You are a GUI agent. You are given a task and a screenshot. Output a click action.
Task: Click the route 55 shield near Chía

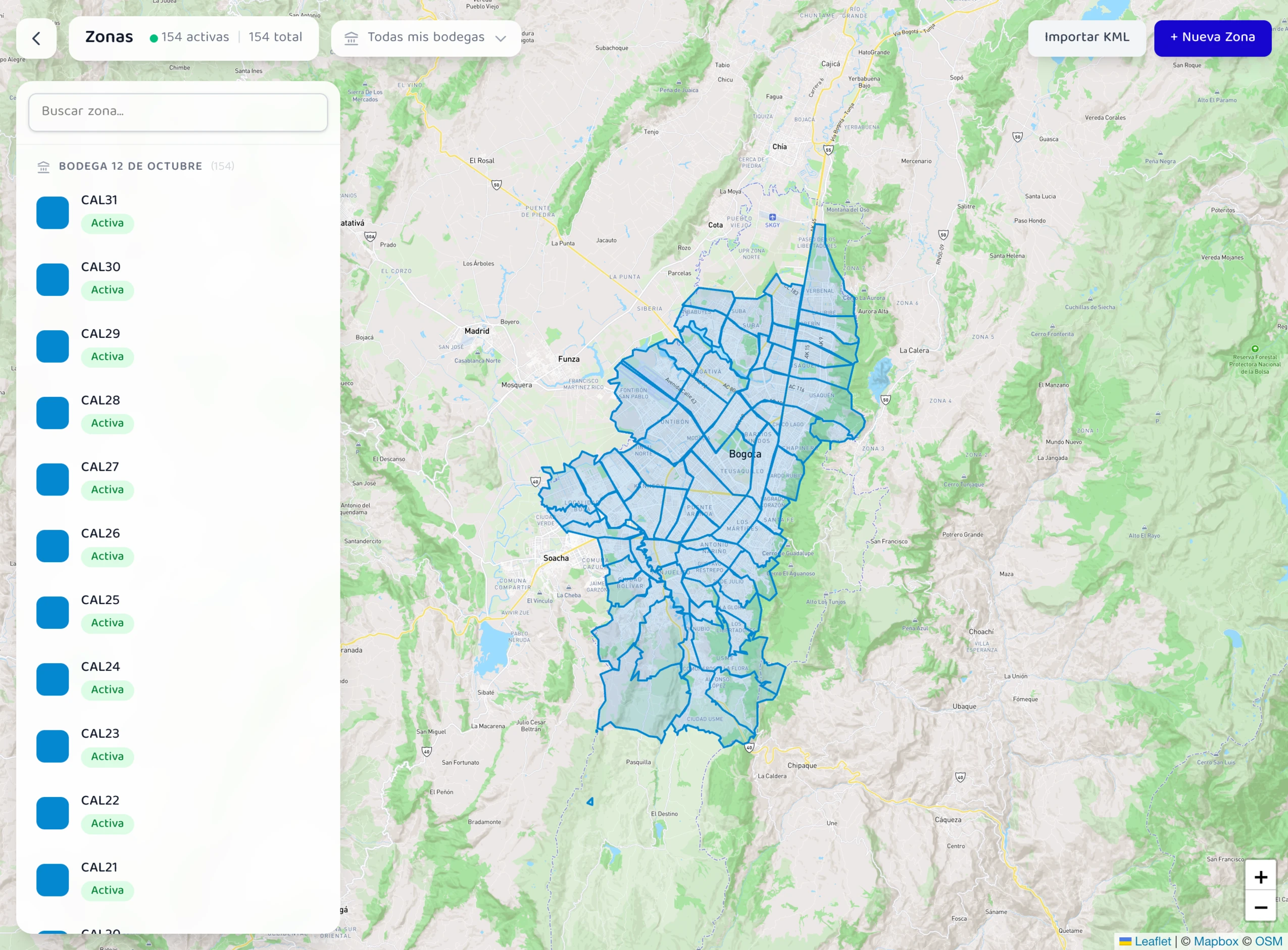click(828, 151)
